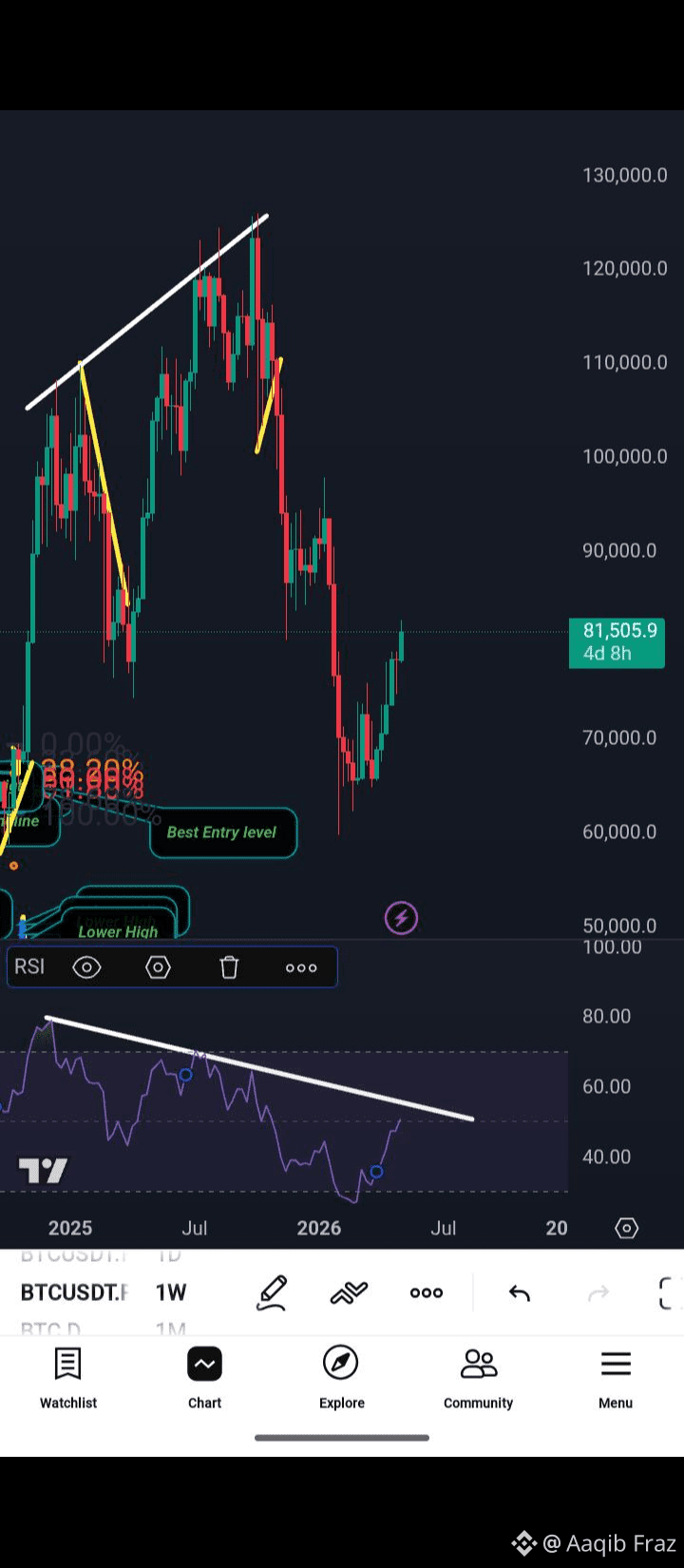Open the drawing pencil tool
The height and width of the screenshot is (1568, 684).
272,1292
